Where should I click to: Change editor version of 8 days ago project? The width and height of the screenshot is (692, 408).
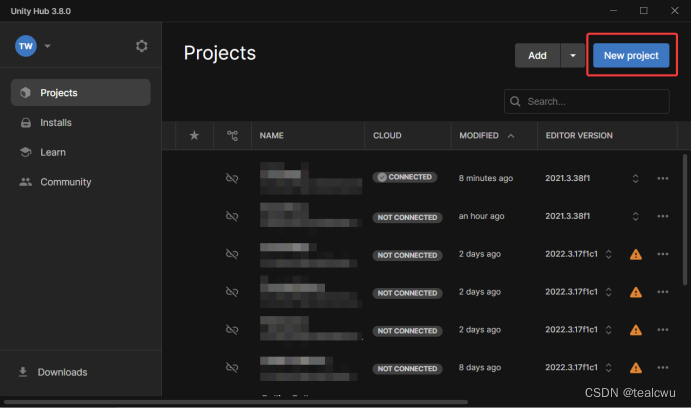(x=609, y=367)
